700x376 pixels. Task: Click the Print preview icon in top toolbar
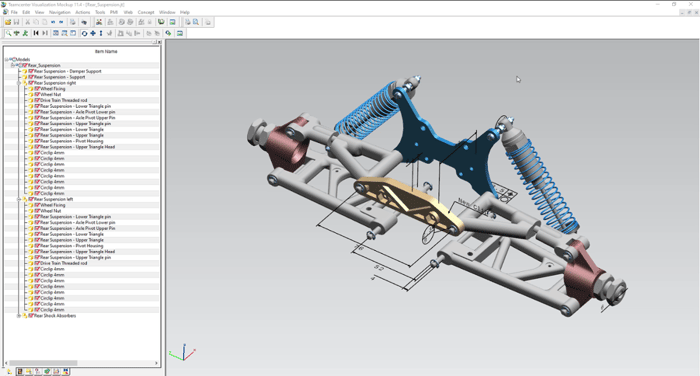coord(196,22)
